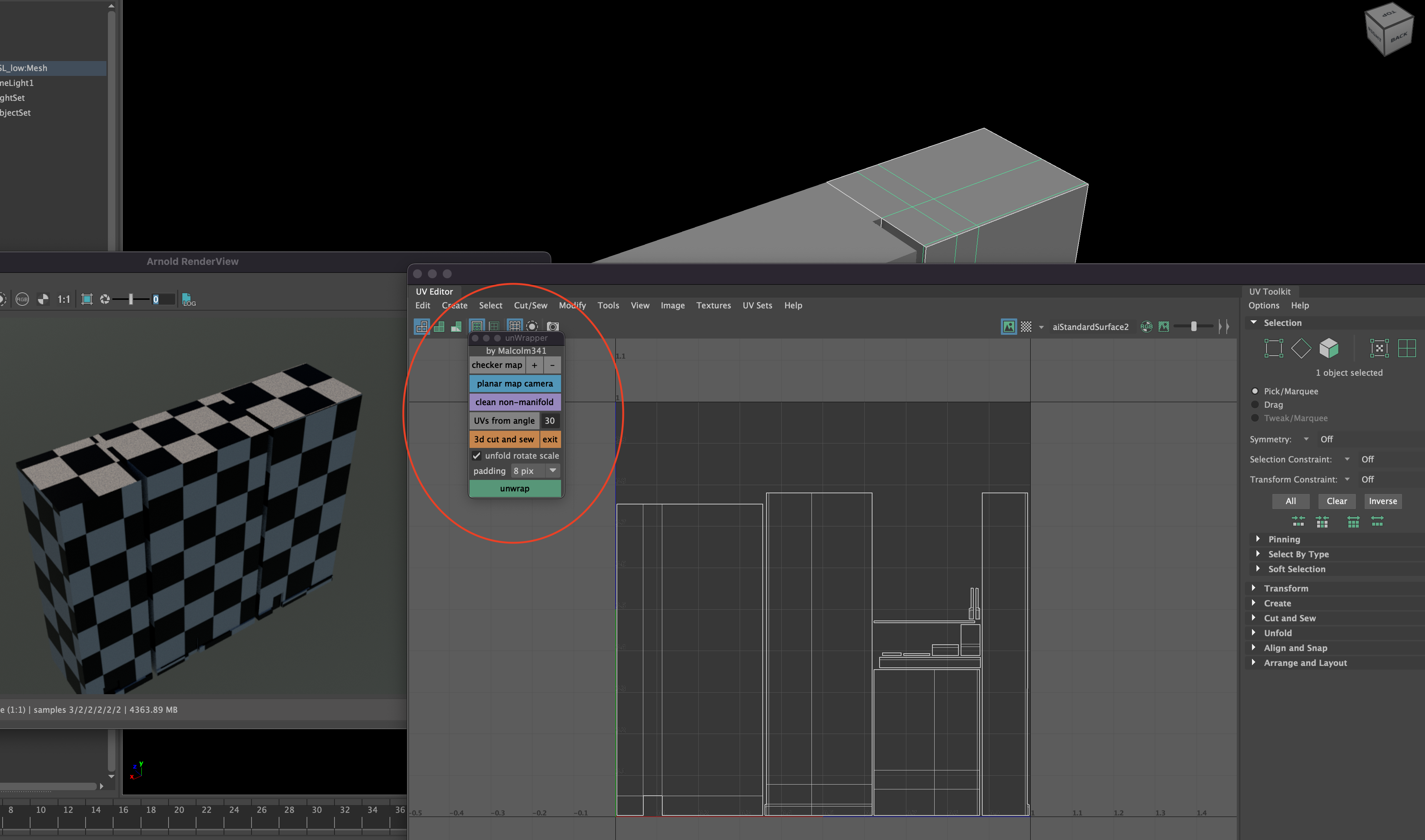The image size is (1425, 840).
Task: Select UV vertex selection mode in UV Toolkit
Action: point(1273,348)
